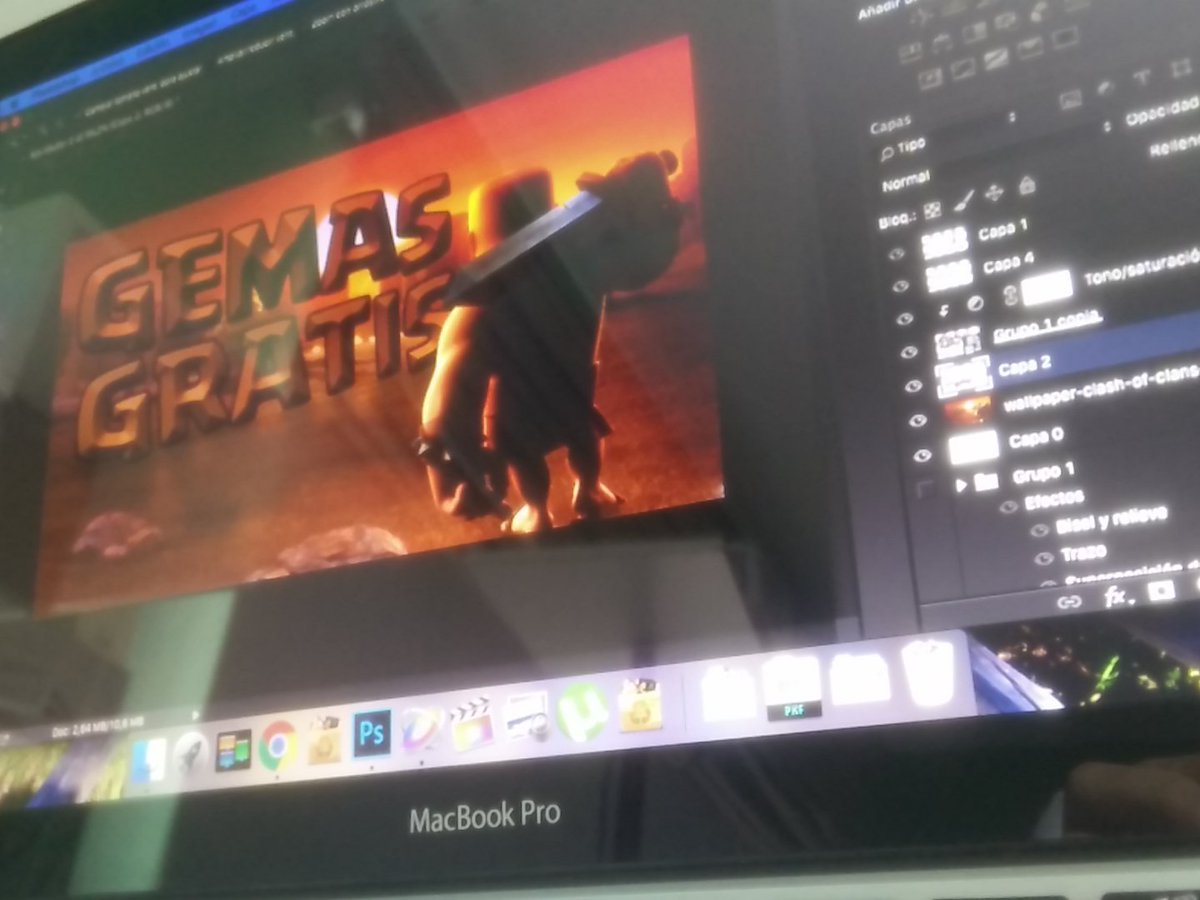Click the Tono/saturación adjustment icon
The image size is (1200, 900).
click(976, 301)
